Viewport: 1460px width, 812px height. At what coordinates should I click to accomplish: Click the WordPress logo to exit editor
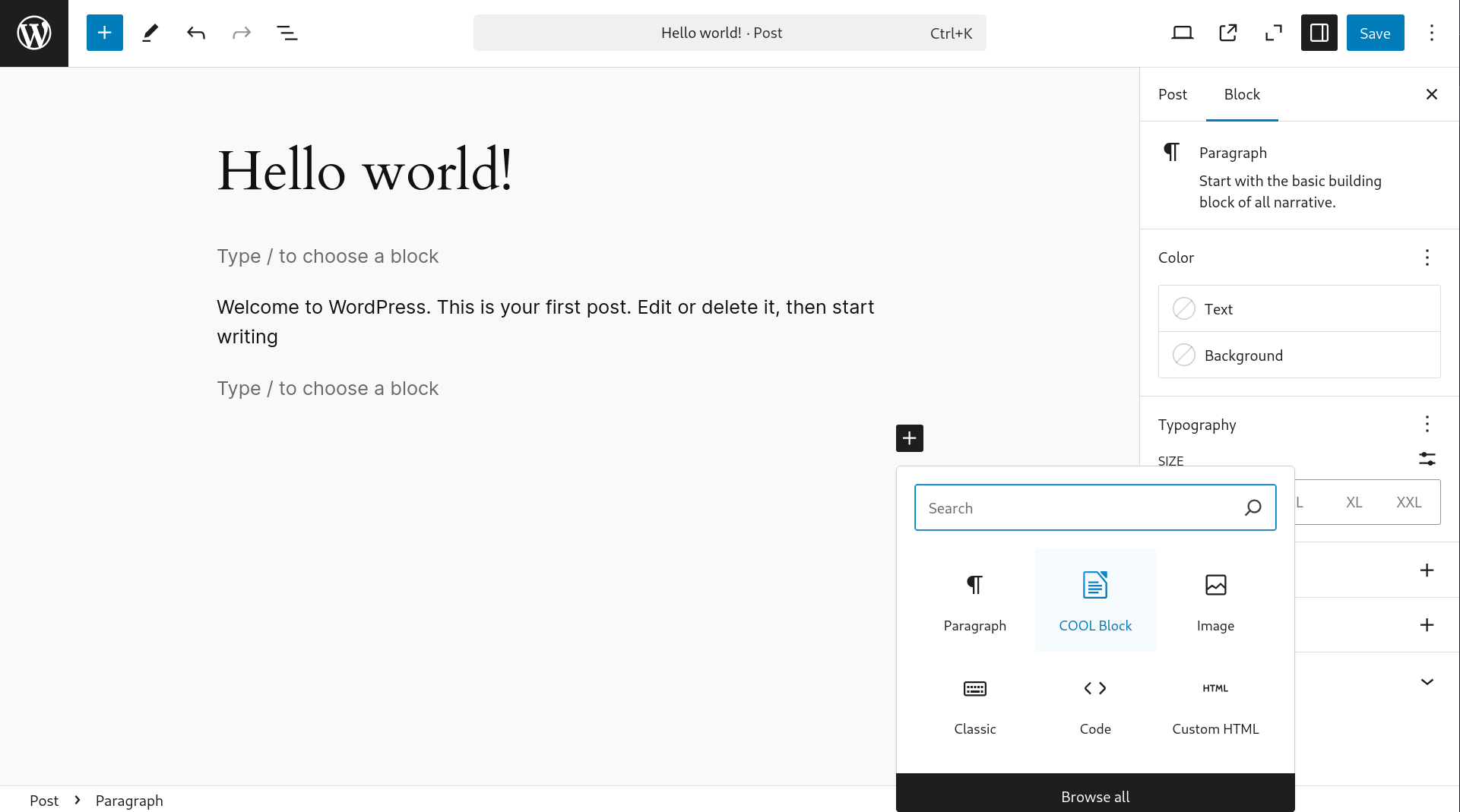34,33
